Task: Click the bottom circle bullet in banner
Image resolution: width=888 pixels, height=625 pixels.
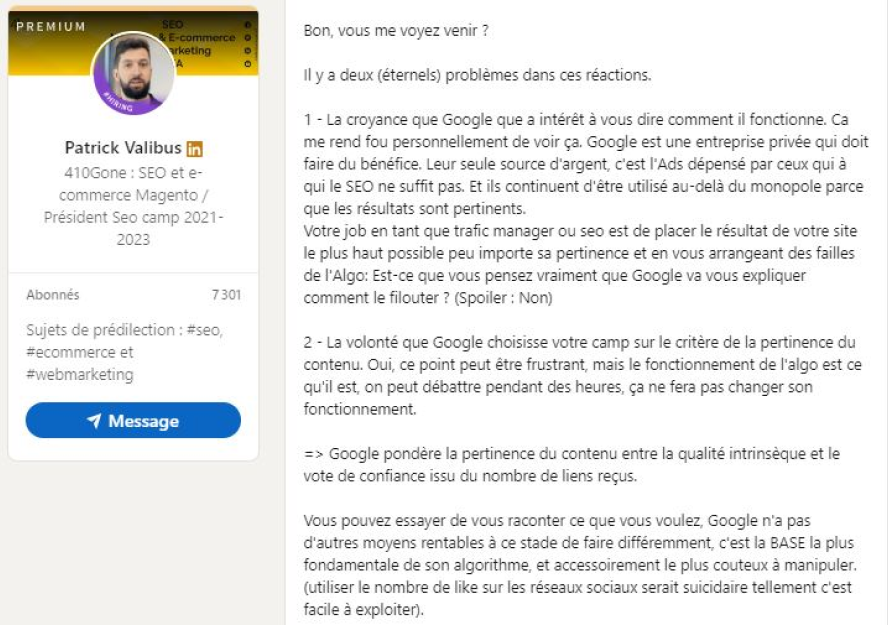Action: [x=247, y=63]
